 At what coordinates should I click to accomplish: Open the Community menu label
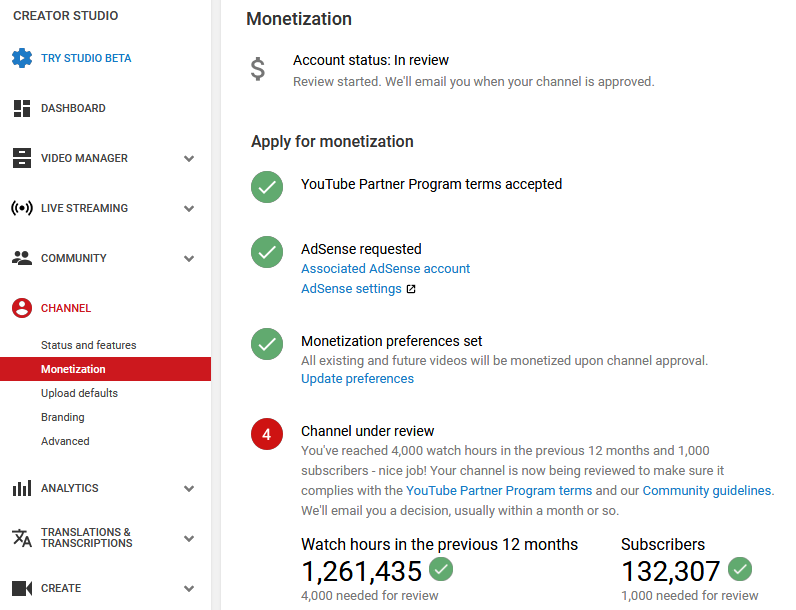coord(74,258)
